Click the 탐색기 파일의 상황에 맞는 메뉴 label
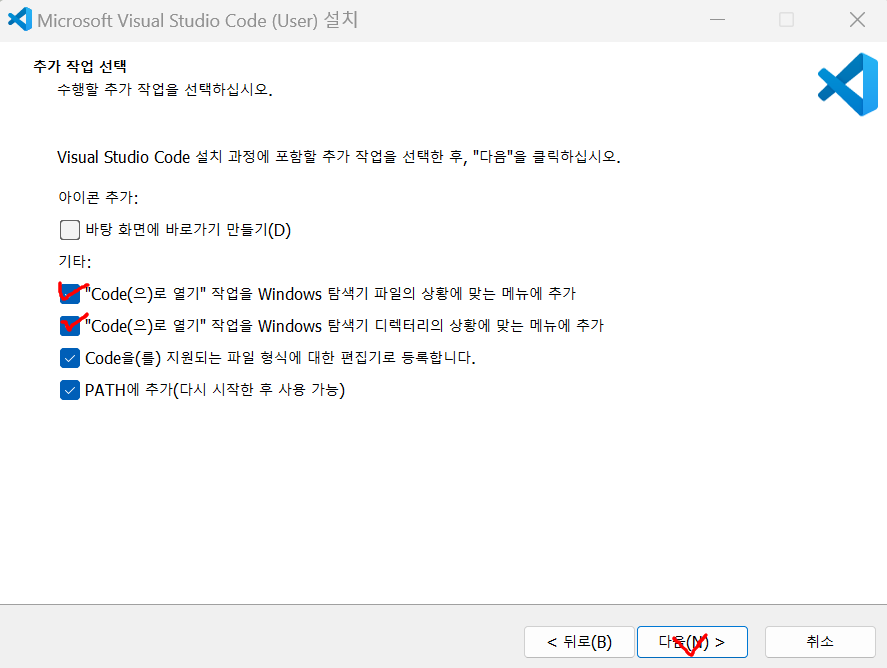The image size is (887, 668). click(x=330, y=294)
